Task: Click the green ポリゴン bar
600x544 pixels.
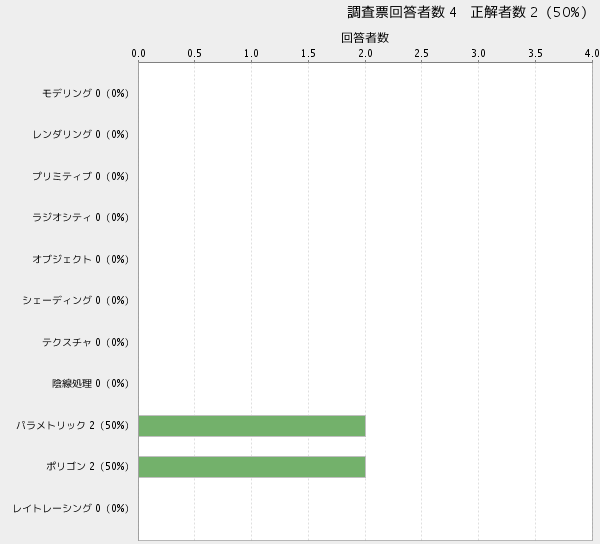Action: (x=252, y=467)
